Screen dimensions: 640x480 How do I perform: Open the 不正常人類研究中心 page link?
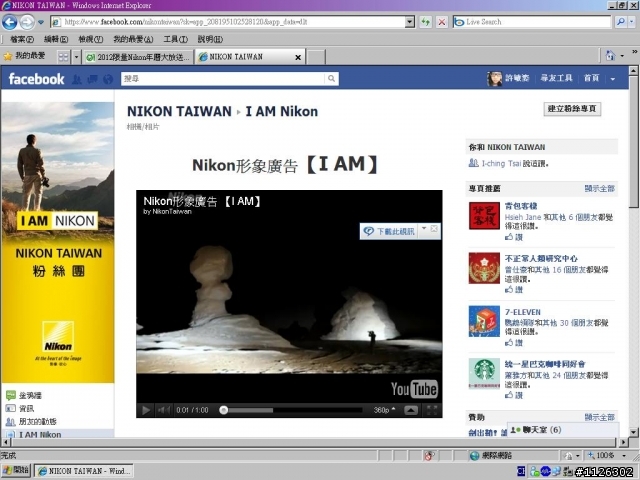(x=541, y=258)
